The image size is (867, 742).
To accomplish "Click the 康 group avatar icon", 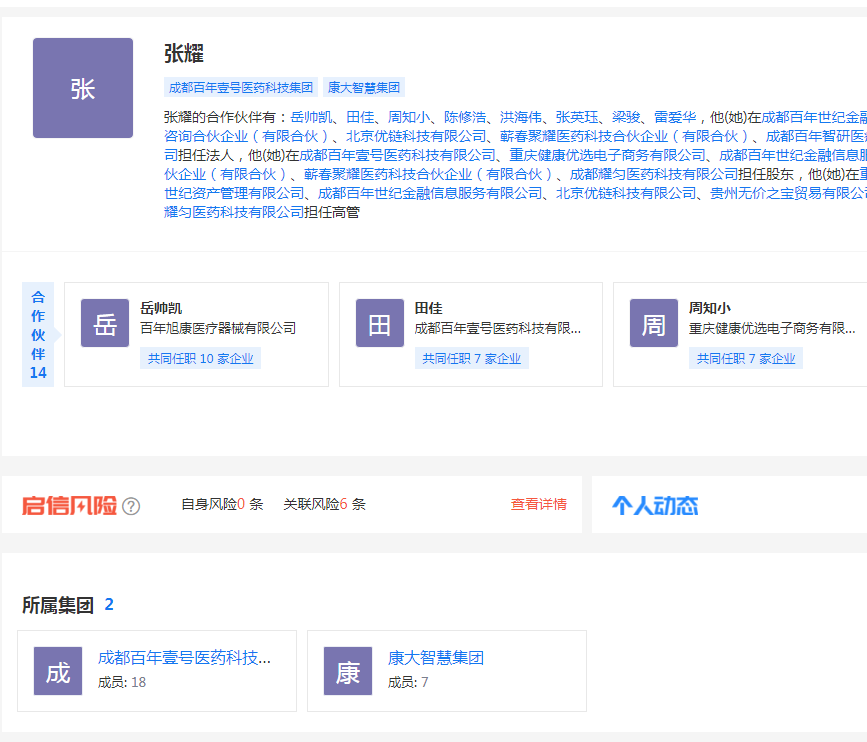I will coord(348,671).
